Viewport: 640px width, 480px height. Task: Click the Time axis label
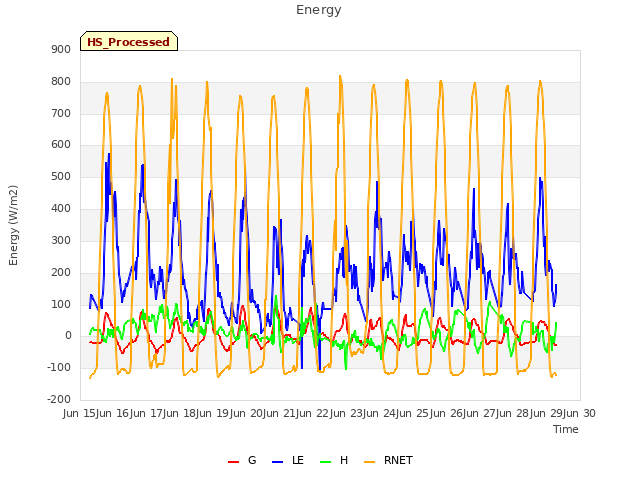point(566,429)
